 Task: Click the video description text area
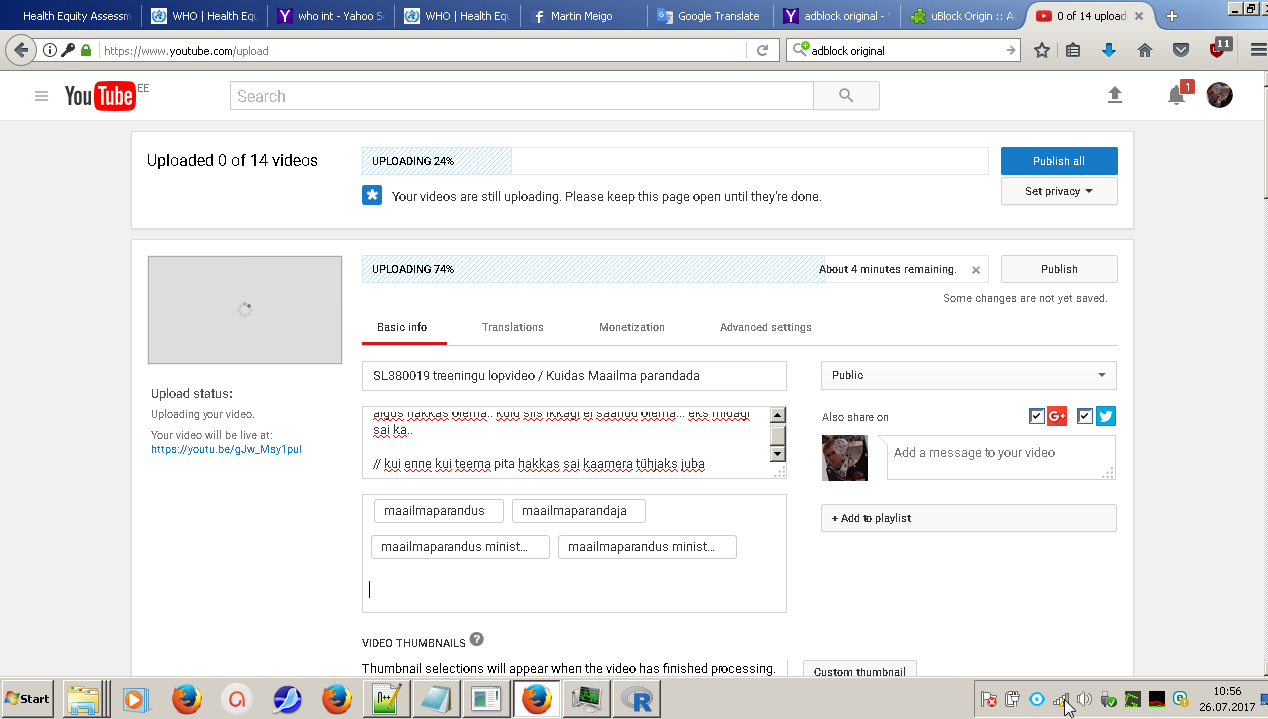click(566, 442)
